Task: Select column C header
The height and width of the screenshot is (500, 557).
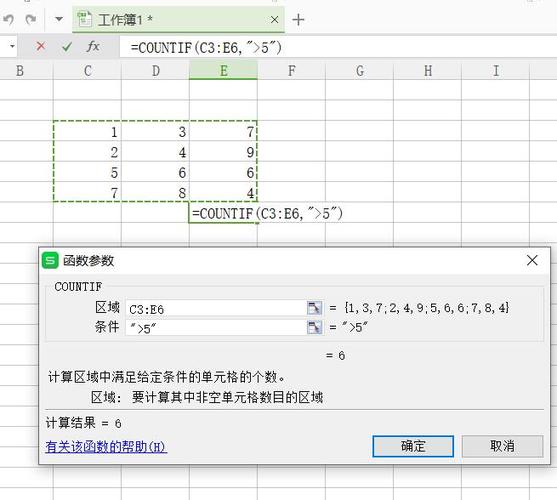Action: 87,71
